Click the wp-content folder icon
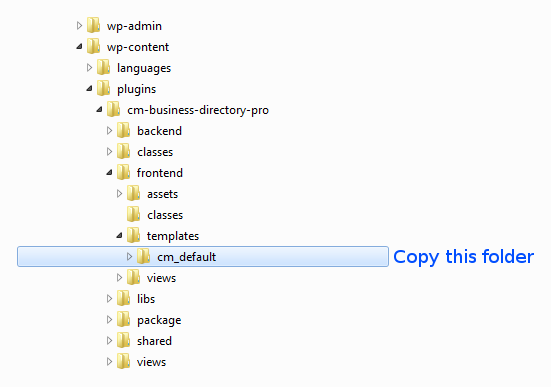The height and width of the screenshot is (387, 551). click(x=93, y=46)
